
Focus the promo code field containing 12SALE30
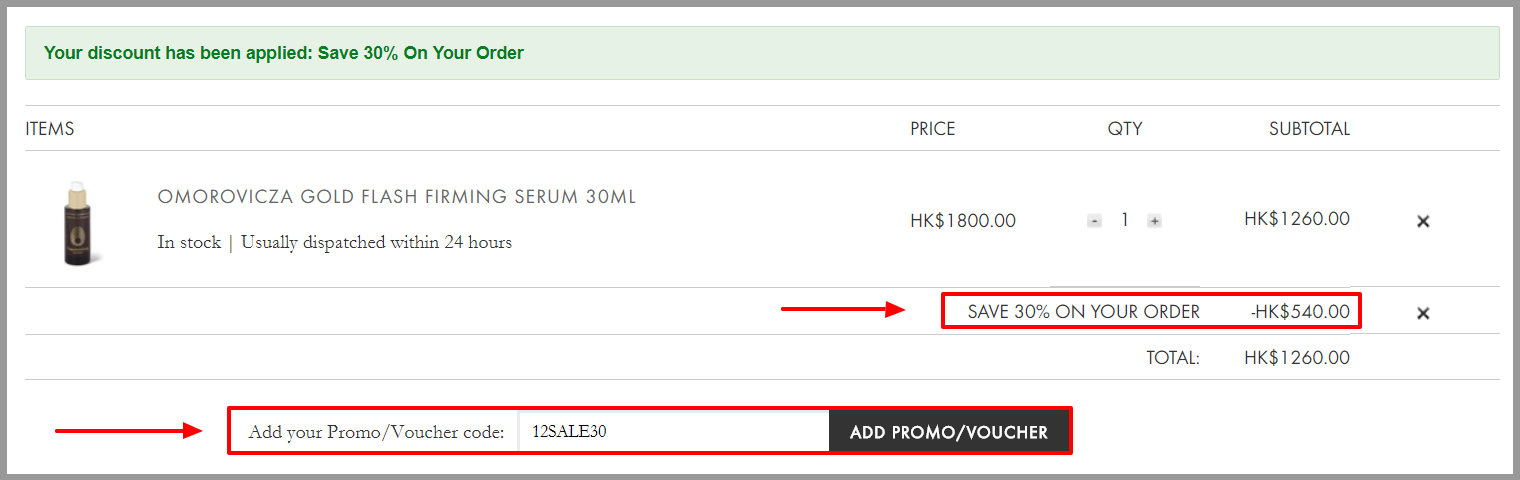pyautogui.click(x=673, y=432)
